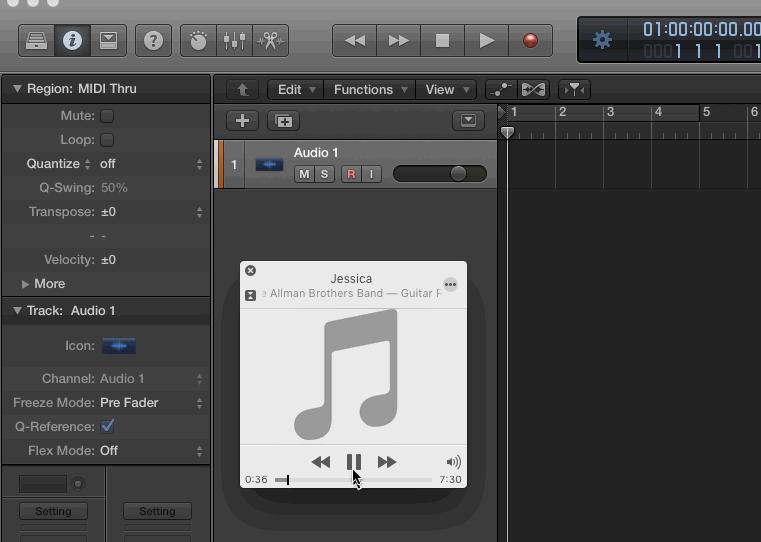This screenshot has height=542, width=761.
Task: Toggle the region Mute checkbox
Action: [x=107, y=116]
